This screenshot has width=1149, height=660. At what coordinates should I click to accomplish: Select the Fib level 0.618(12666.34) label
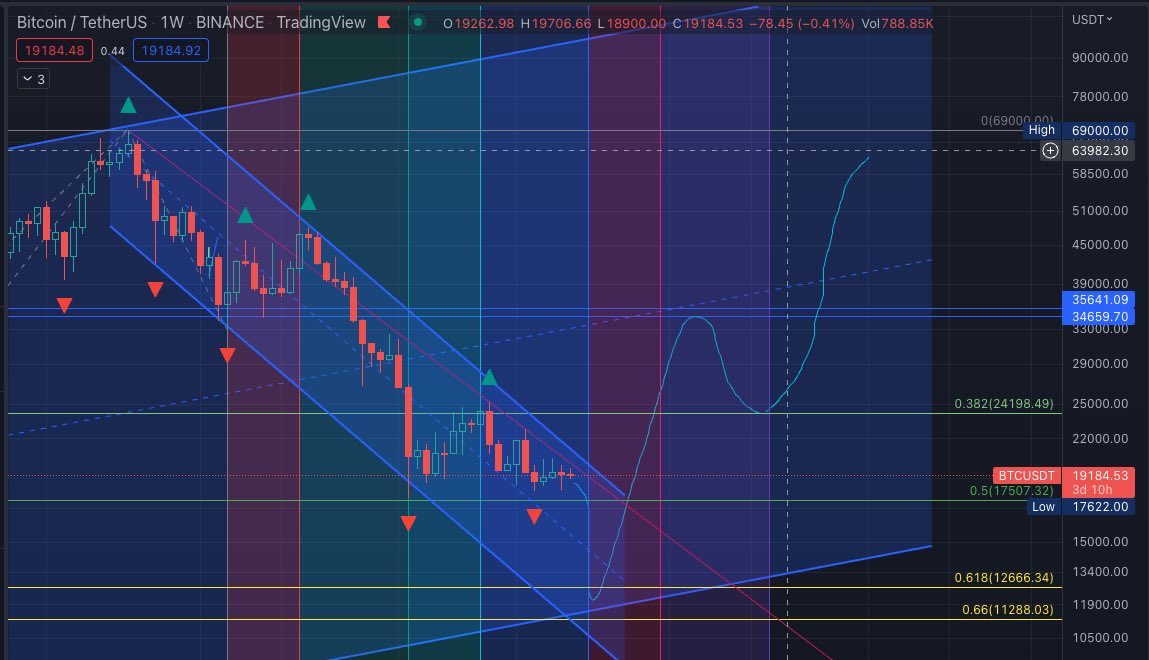(1004, 578)
